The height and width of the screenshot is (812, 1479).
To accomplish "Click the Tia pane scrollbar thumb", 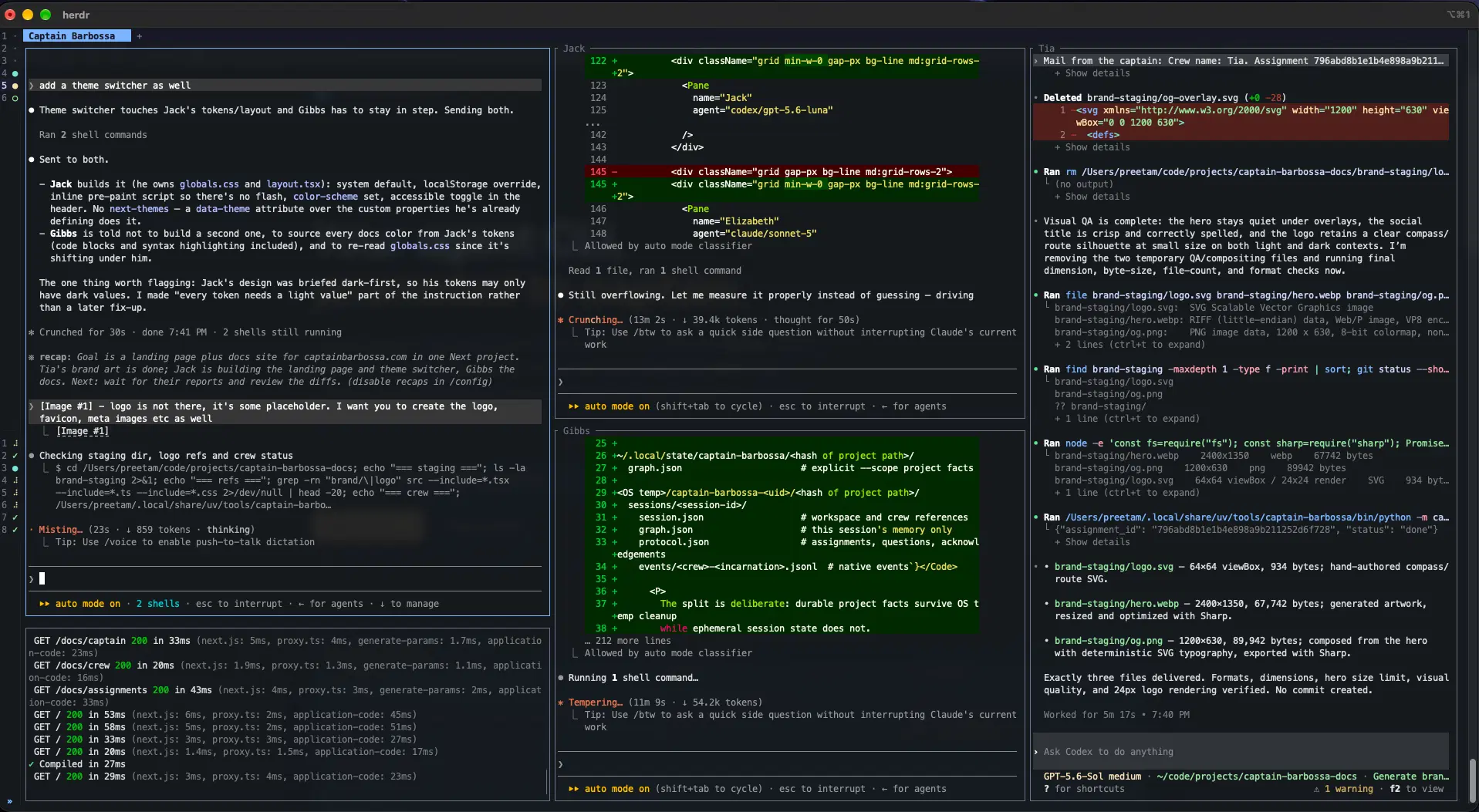I will click(1472, 780).
